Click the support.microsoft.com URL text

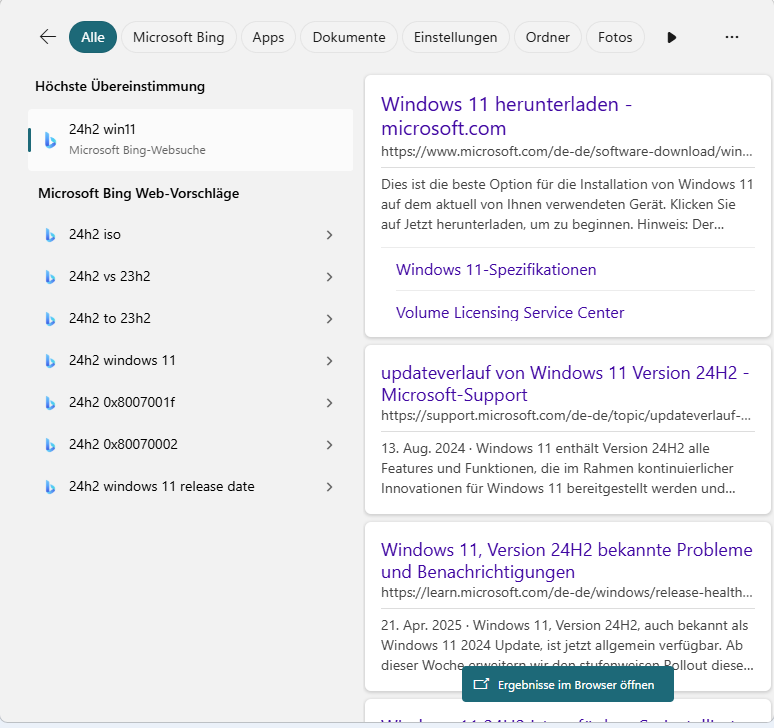pos(566,416)
